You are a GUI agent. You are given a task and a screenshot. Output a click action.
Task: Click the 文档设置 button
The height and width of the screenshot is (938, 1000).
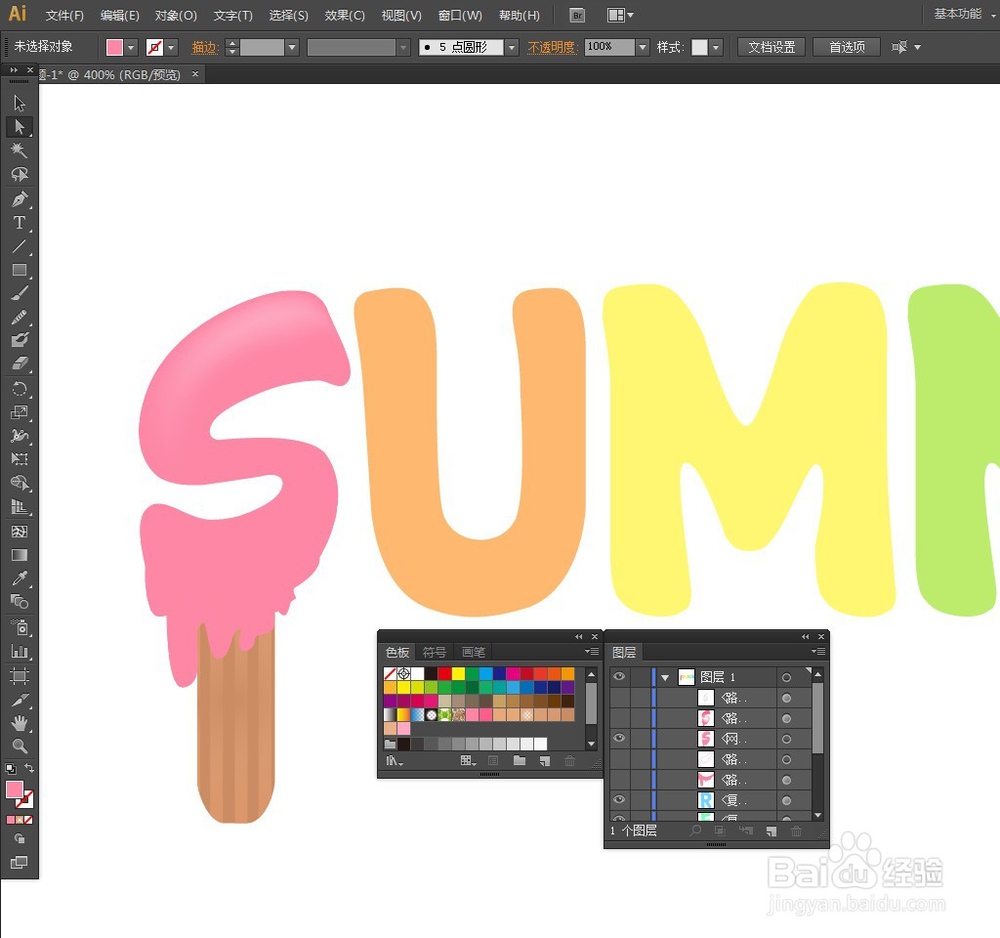point(772,47)
